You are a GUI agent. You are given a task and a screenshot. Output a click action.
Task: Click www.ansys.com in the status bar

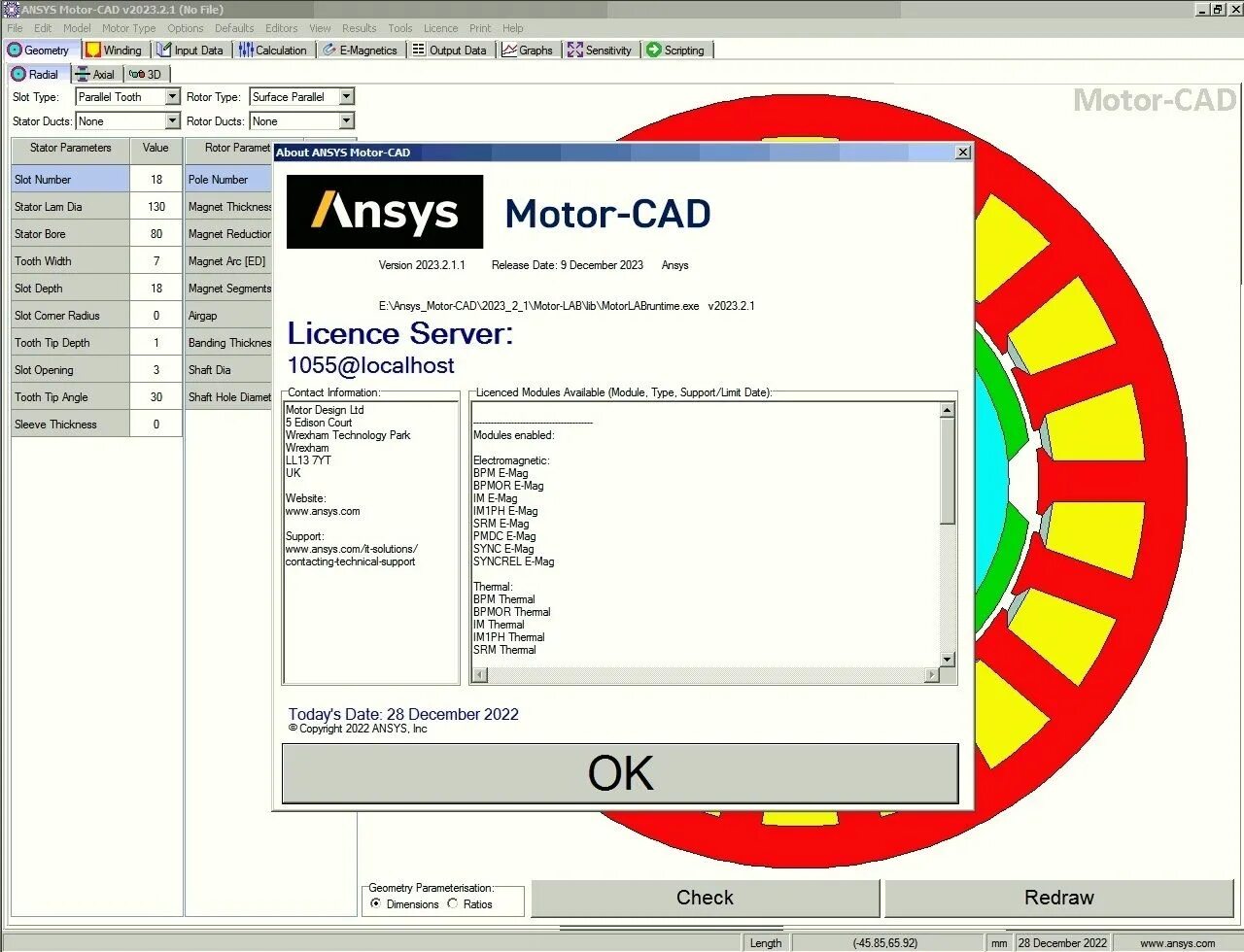[x=1177, y=943]
